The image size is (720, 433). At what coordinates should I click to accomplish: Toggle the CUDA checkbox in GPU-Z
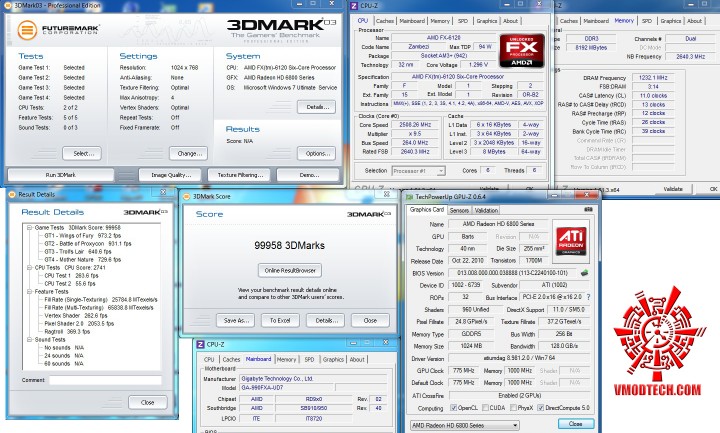(485, 408)
